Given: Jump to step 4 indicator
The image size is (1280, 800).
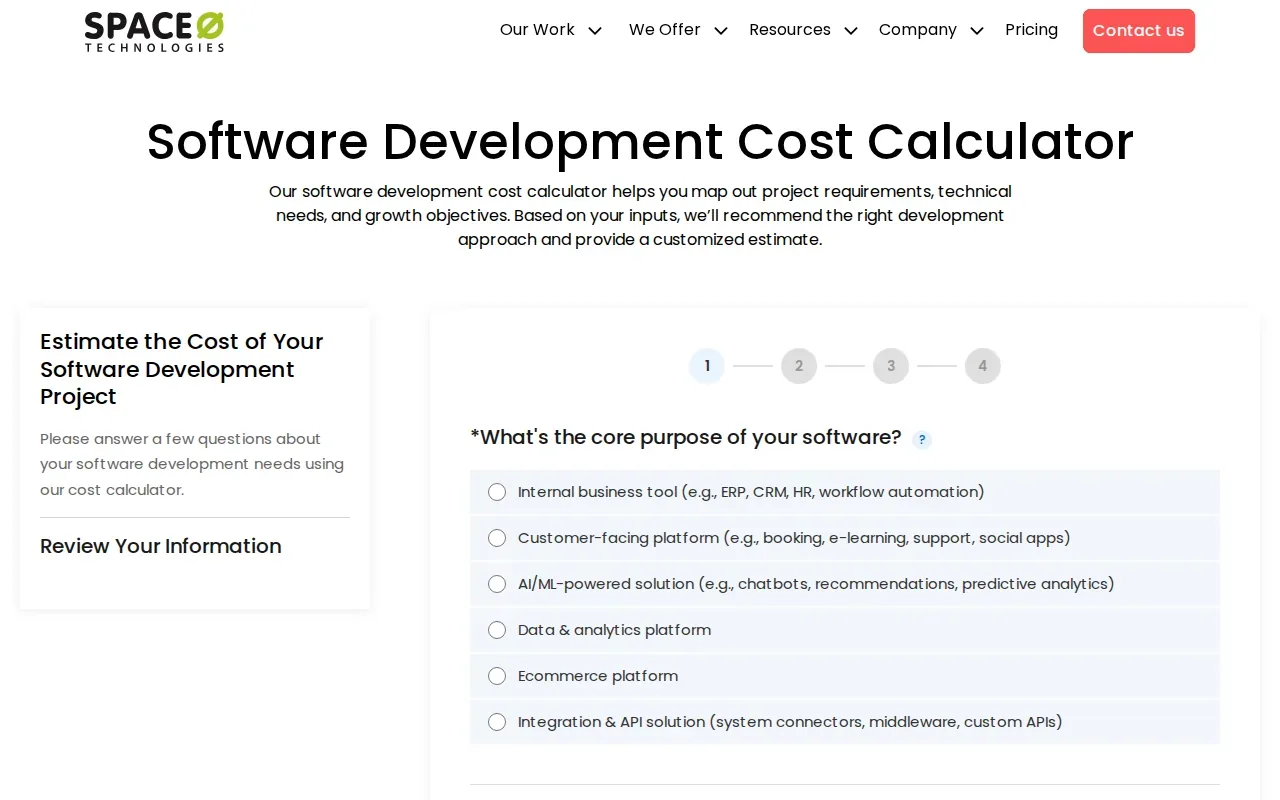Looking at the screenshot, I should pos(983,366).
